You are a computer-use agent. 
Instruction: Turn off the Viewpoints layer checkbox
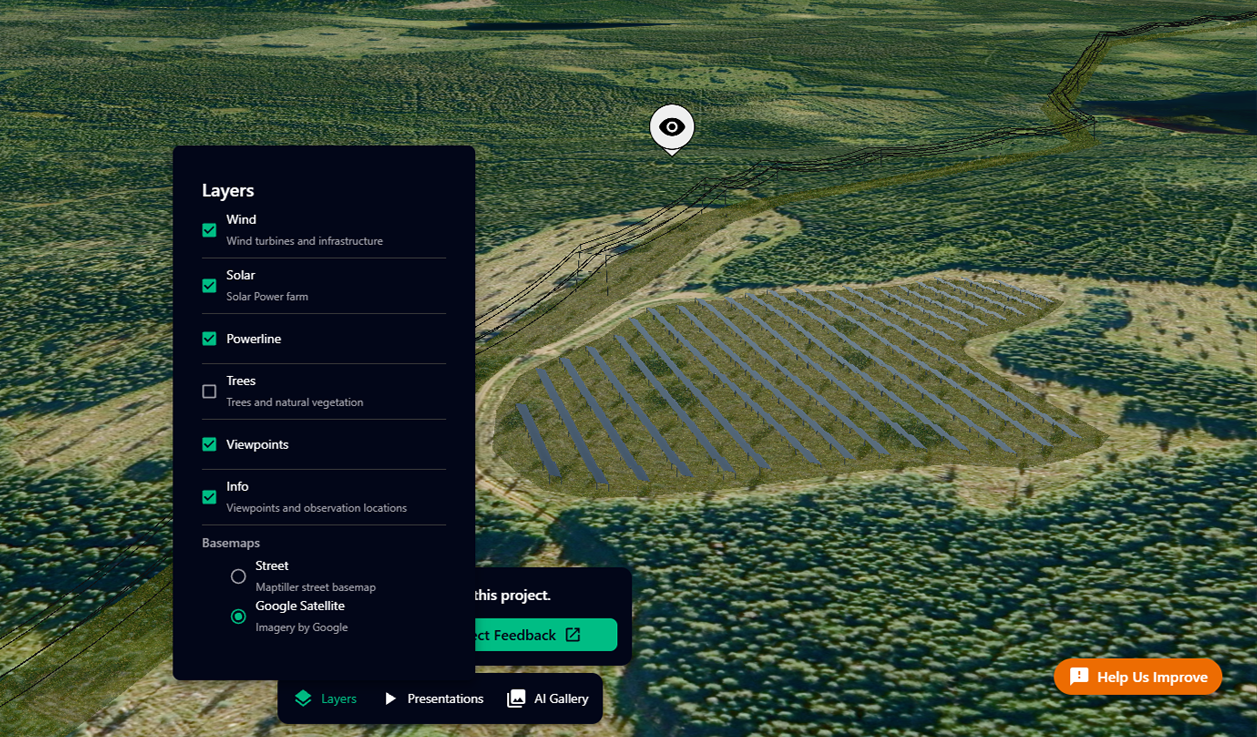pyautogui.click(x=209, y=444)
